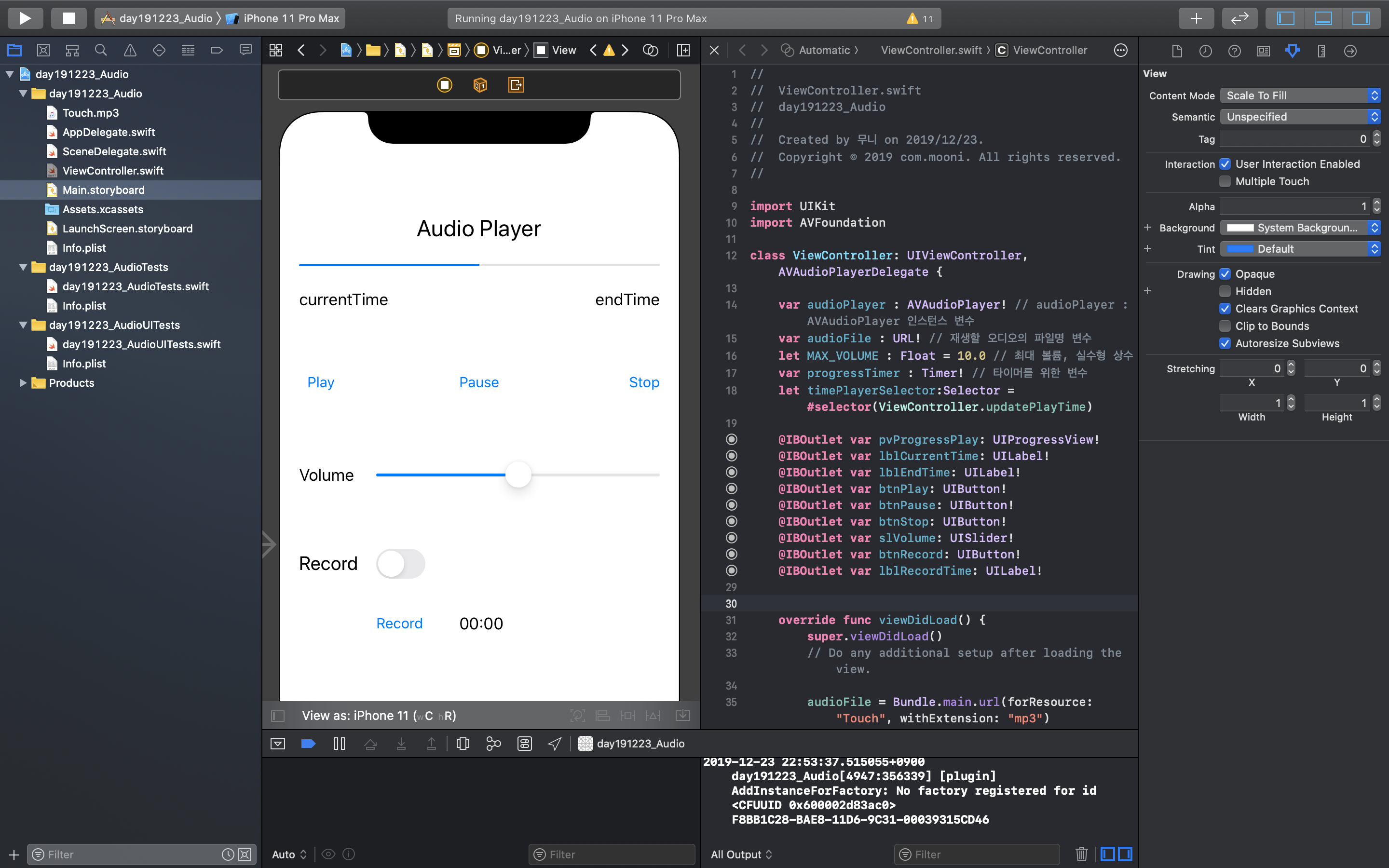Check the Hidden drawing checkbox
The image size is (1389, 868).
(1225, 291)
